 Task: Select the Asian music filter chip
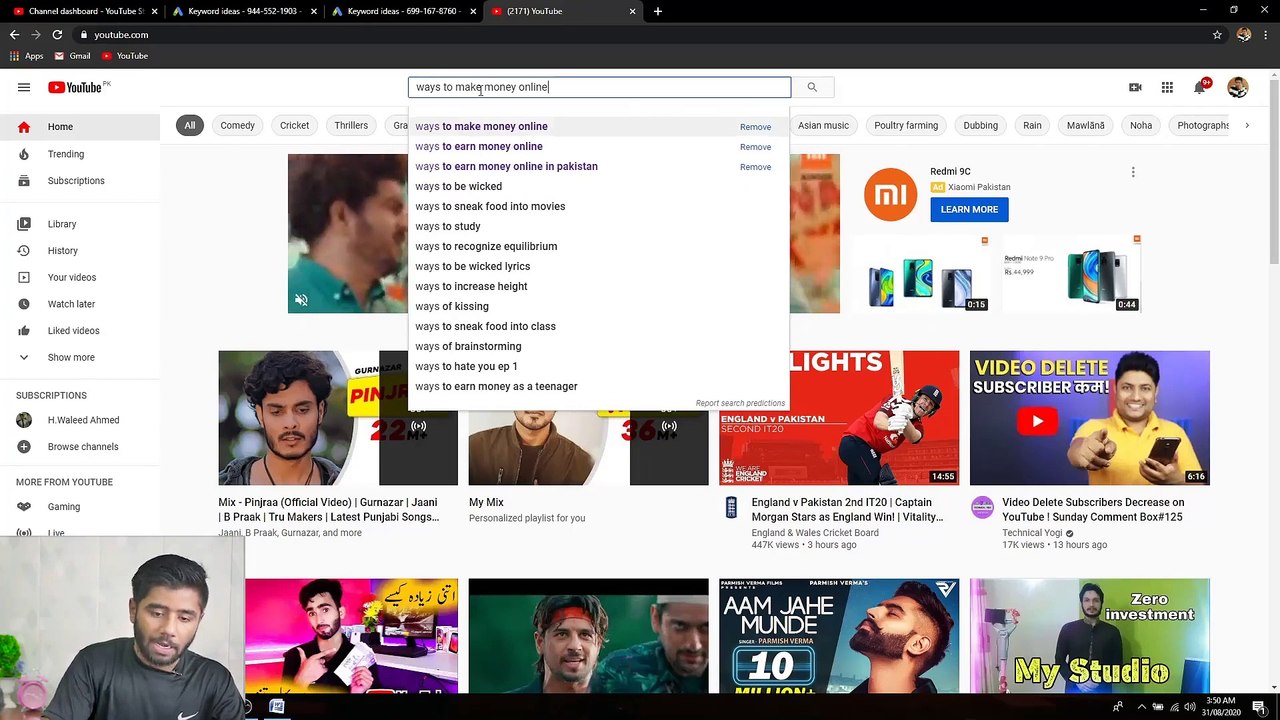click(x=823, y=126)
